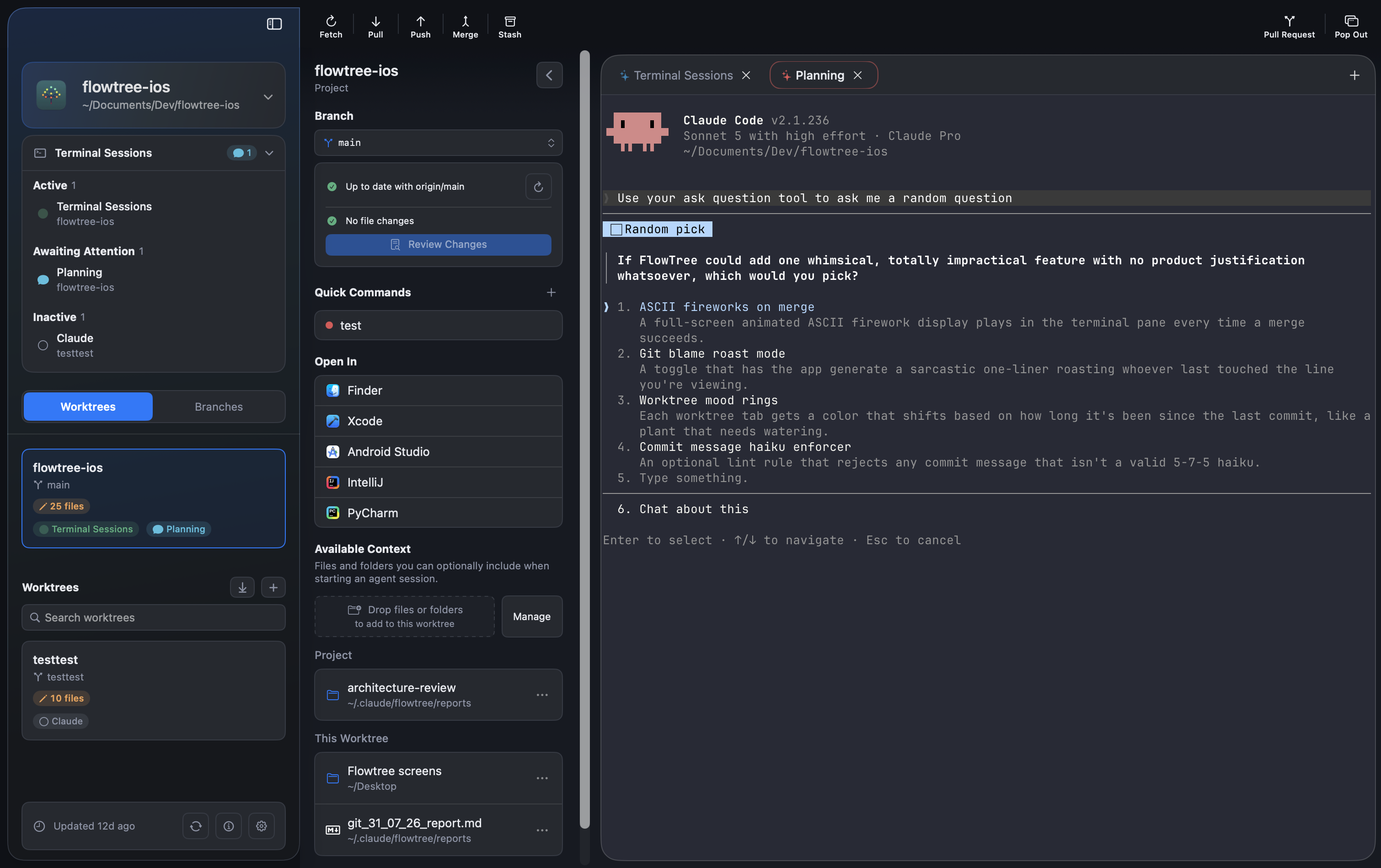This screenshot has height=868, width=1381.
Task: Open worktree in PyCharm
Action: tap(438, 513)
